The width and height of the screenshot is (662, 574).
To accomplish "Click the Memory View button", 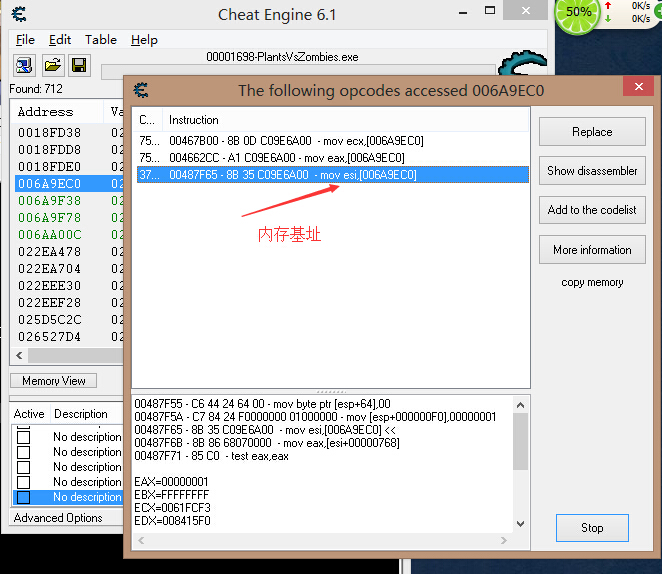I will tap(54, 381).
